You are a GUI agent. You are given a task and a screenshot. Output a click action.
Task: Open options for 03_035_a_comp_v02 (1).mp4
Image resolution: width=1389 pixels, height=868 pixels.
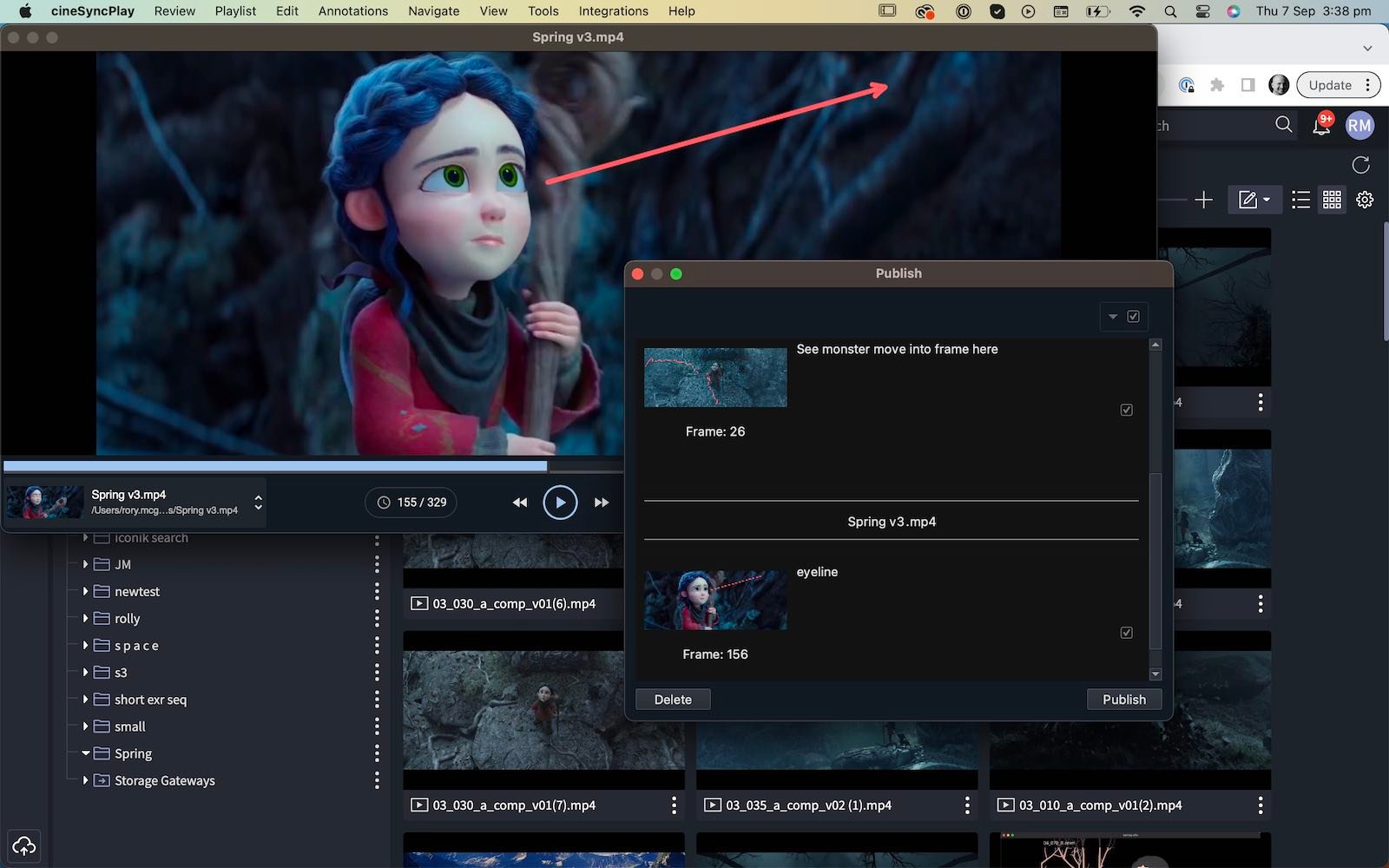pyautogui.click(x=967, y=806)
